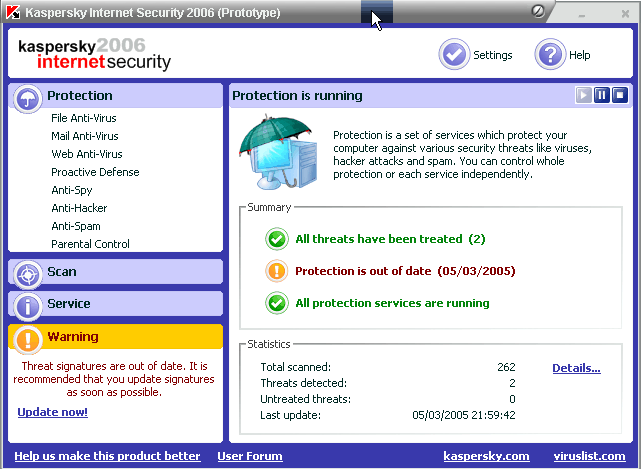The width and height of the screenshot is (641, 469).
Task: Select Mail Anti-Virus
Action: pos(85,136)
